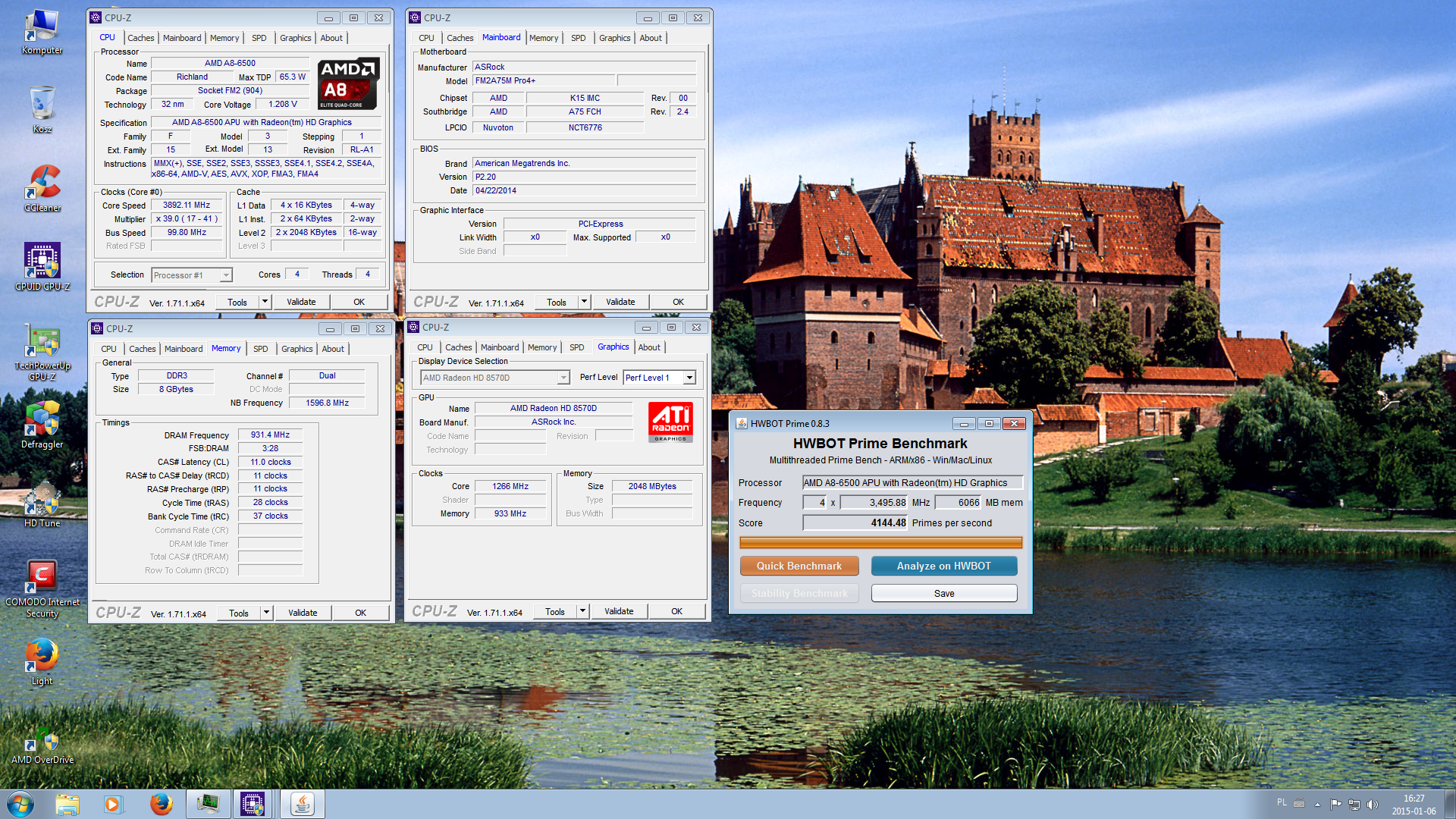This screenshot has height=819, width=1456.
Task: Switch to Caches tab in top-left CPU-Z
Action: (x=140, y=38)
